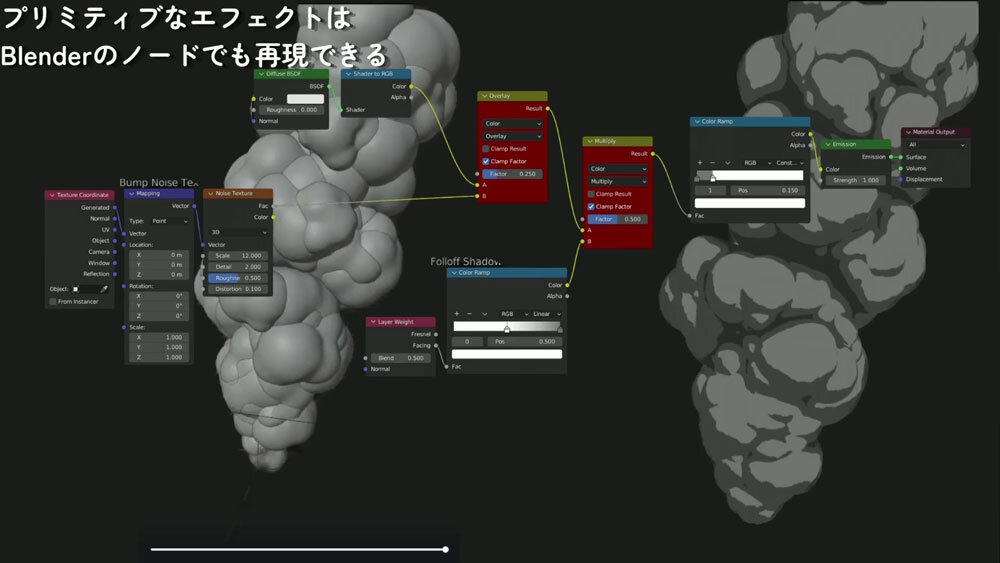Disable Clamp Factor on the Multiply node
This screenshot has width=1000, height=563.
tap(591, 206)
